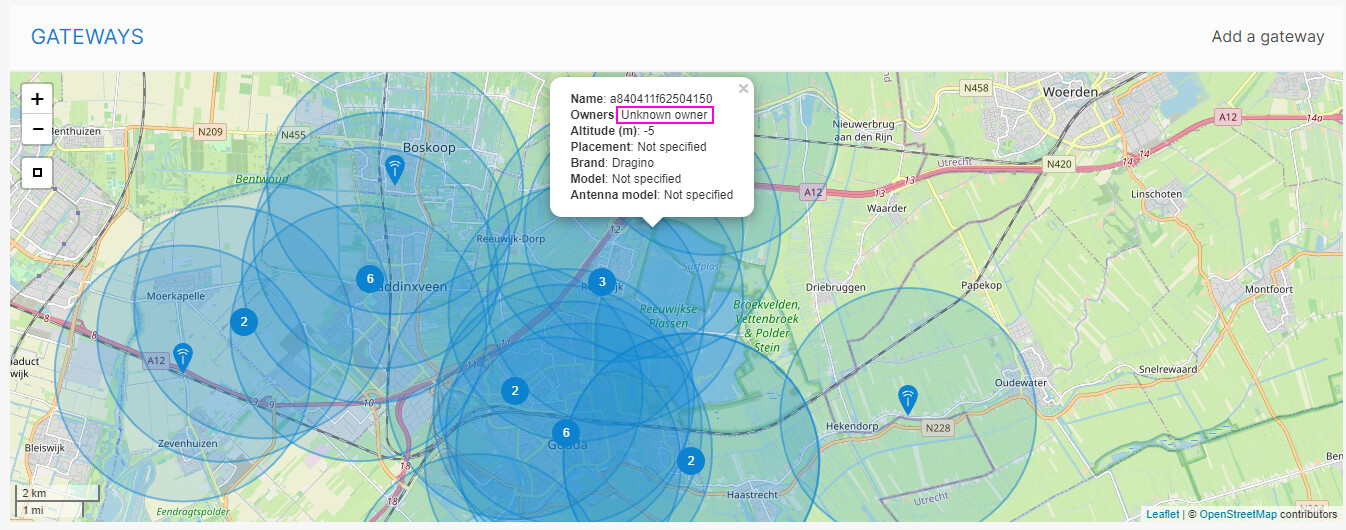Click the Unknown owner value in popup
1346x530 pixels.
click(x=665, y=115)
